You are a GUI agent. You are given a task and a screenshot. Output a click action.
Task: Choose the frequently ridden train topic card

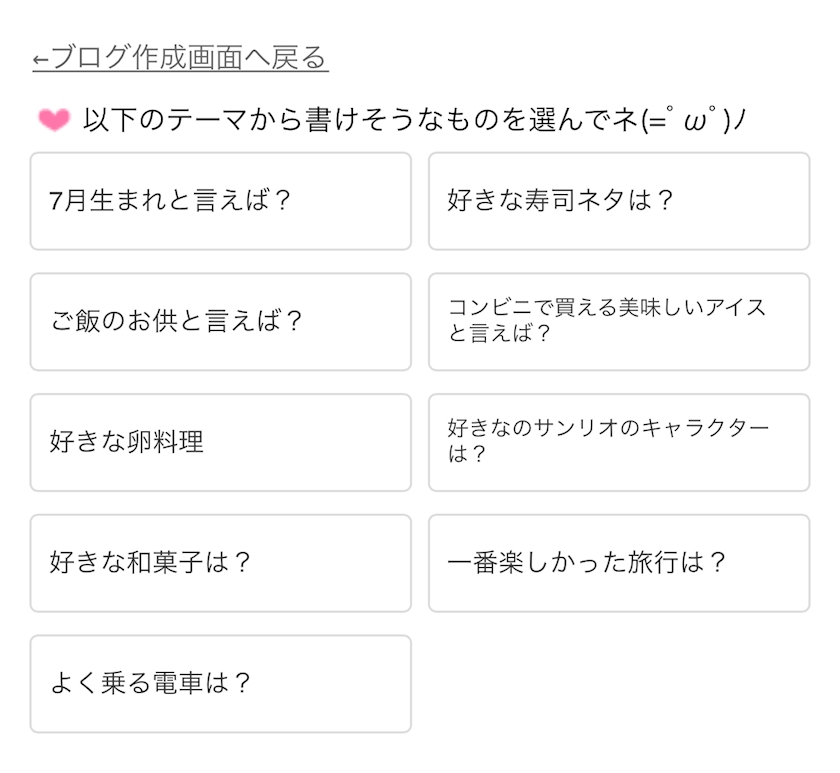[220, 684]
